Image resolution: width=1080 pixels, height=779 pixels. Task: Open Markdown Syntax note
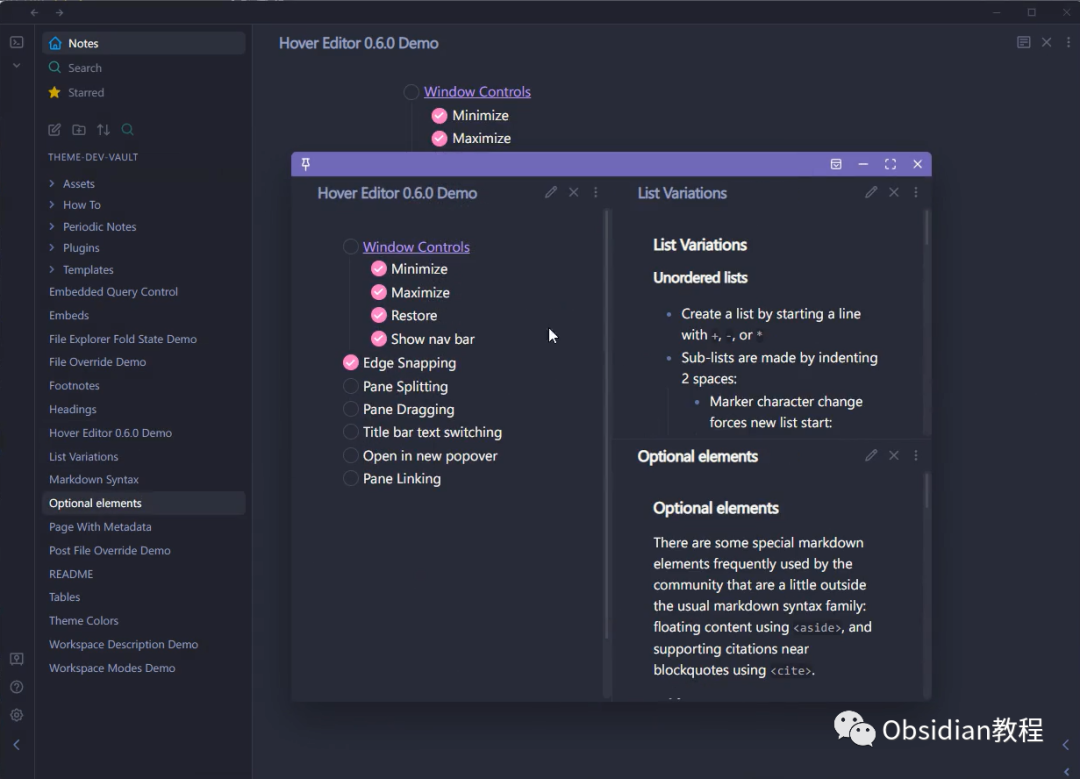pyautogui.click(x=94, y=479)
